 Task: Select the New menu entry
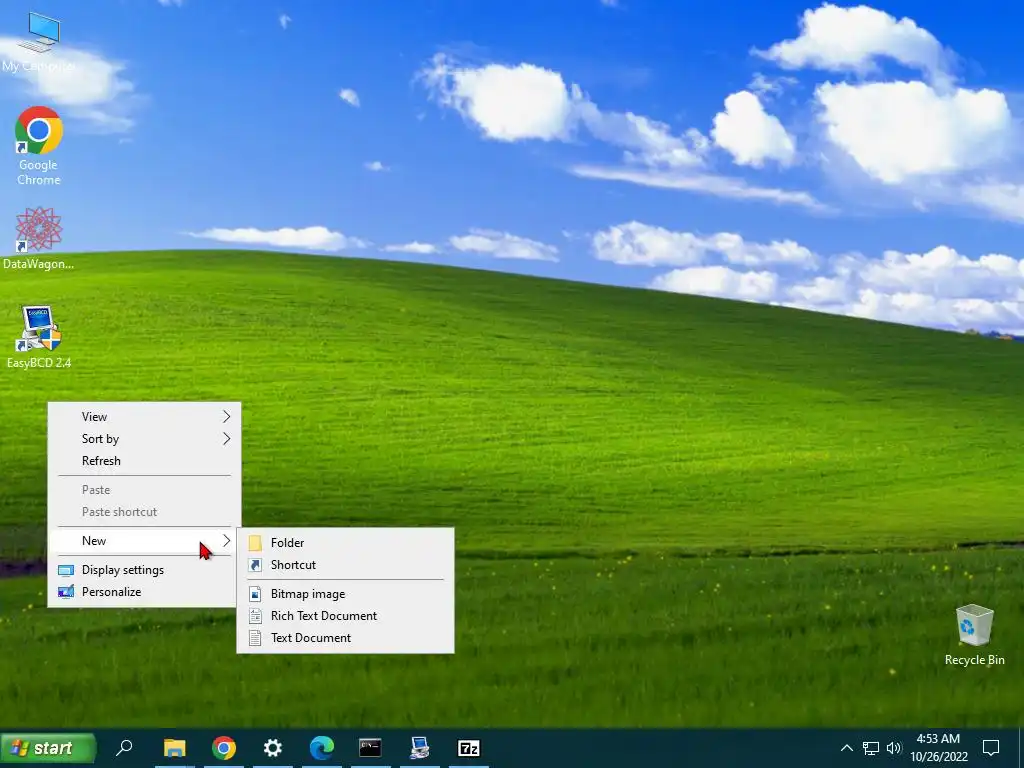point(144,541)
